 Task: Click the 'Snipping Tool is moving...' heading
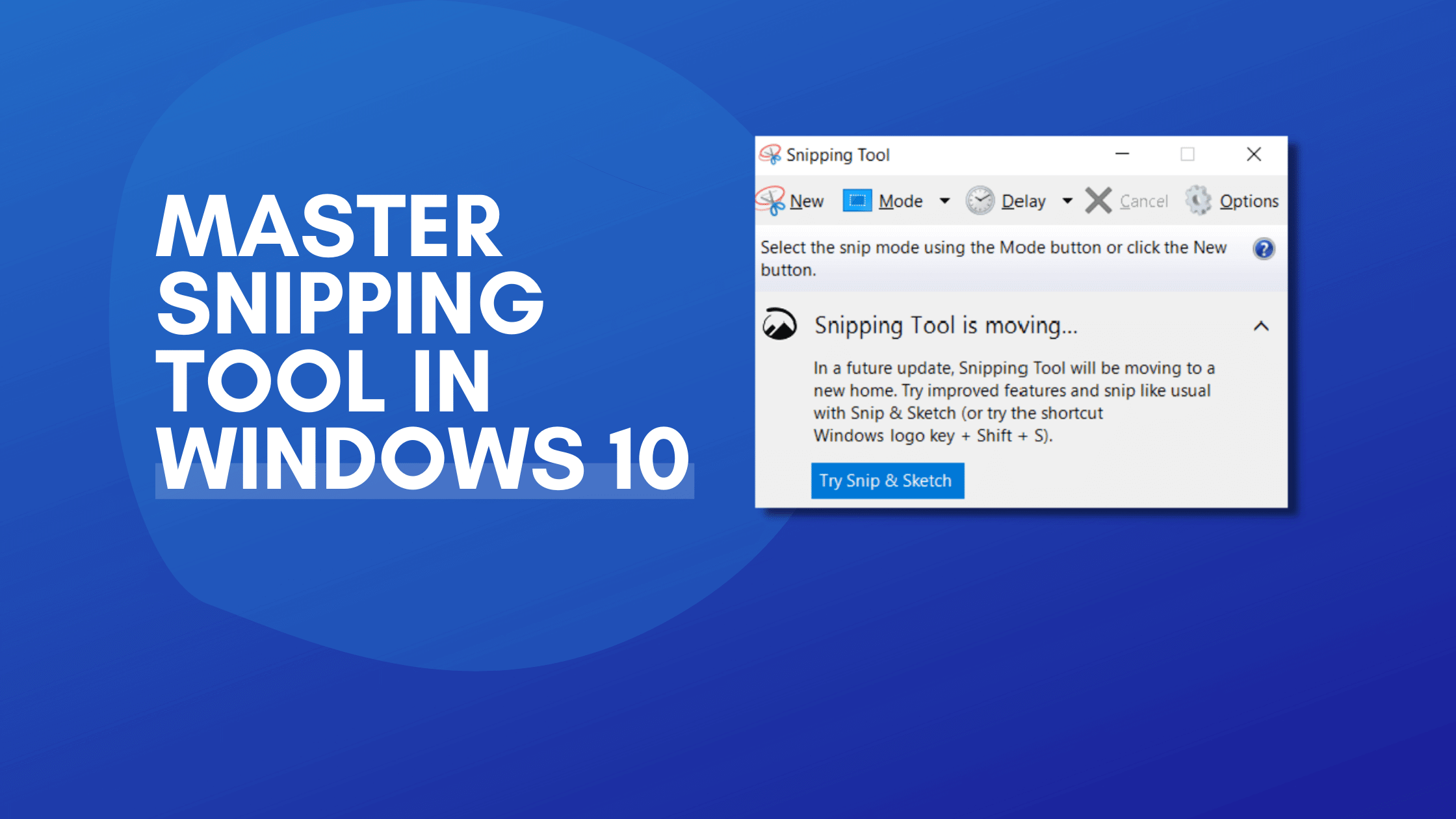click(946, 326)
